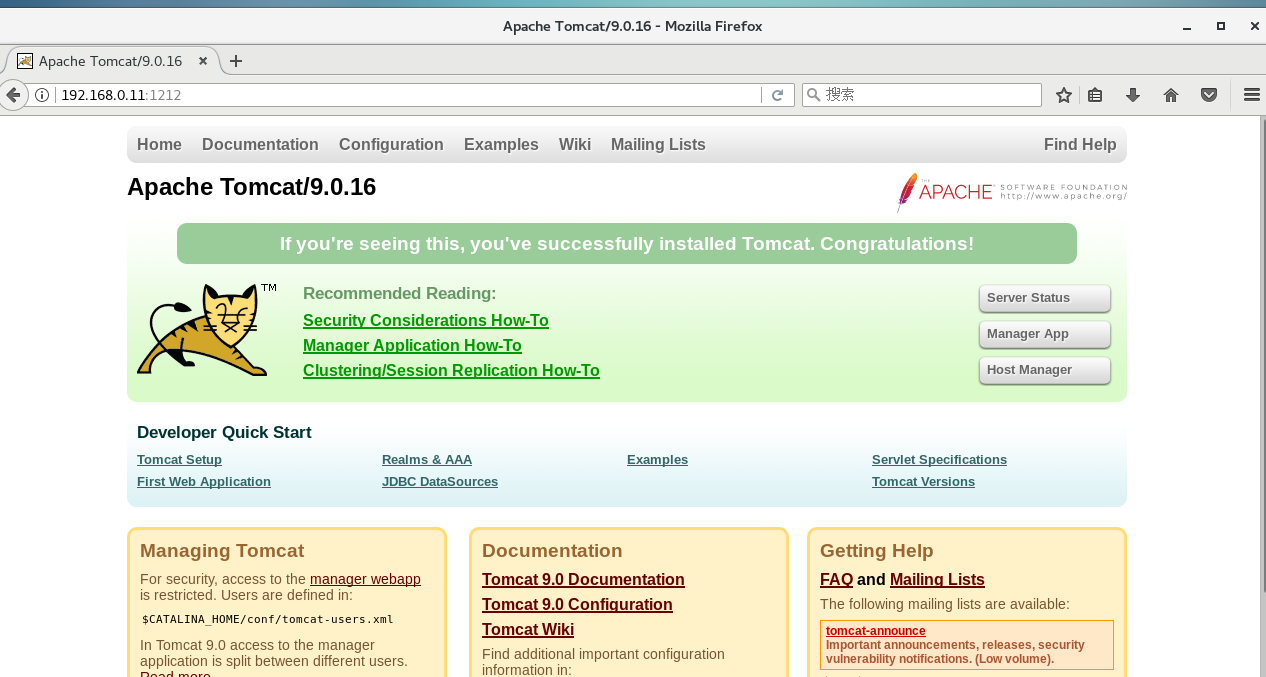
Task: Click the Host Manager button
Action: coord(1044,370)
